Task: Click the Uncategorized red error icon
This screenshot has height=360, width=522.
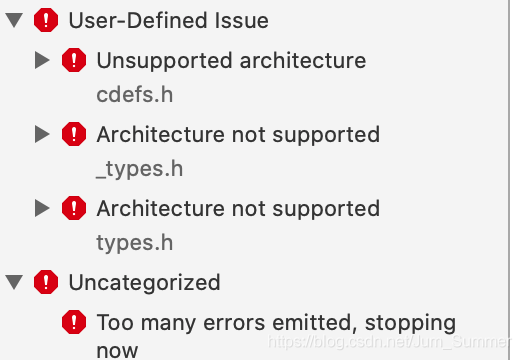Action: (46, 282)
